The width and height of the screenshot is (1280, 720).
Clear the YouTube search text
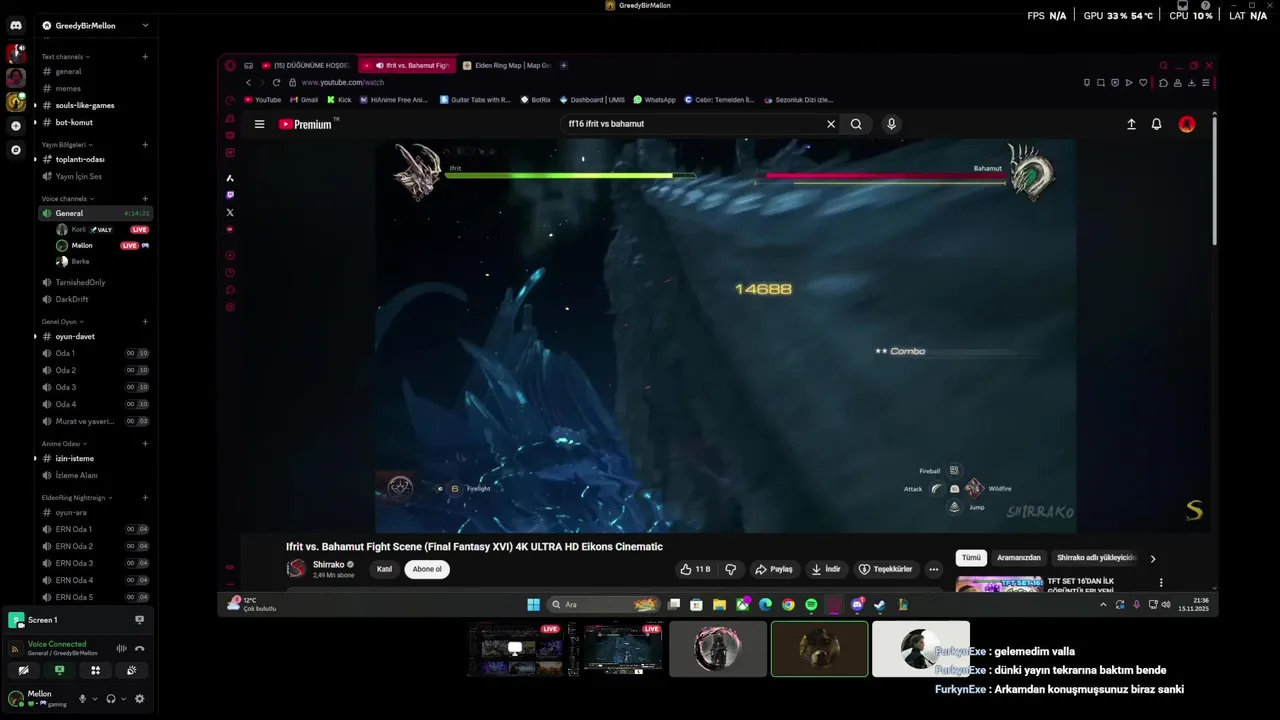pos(830,124)
